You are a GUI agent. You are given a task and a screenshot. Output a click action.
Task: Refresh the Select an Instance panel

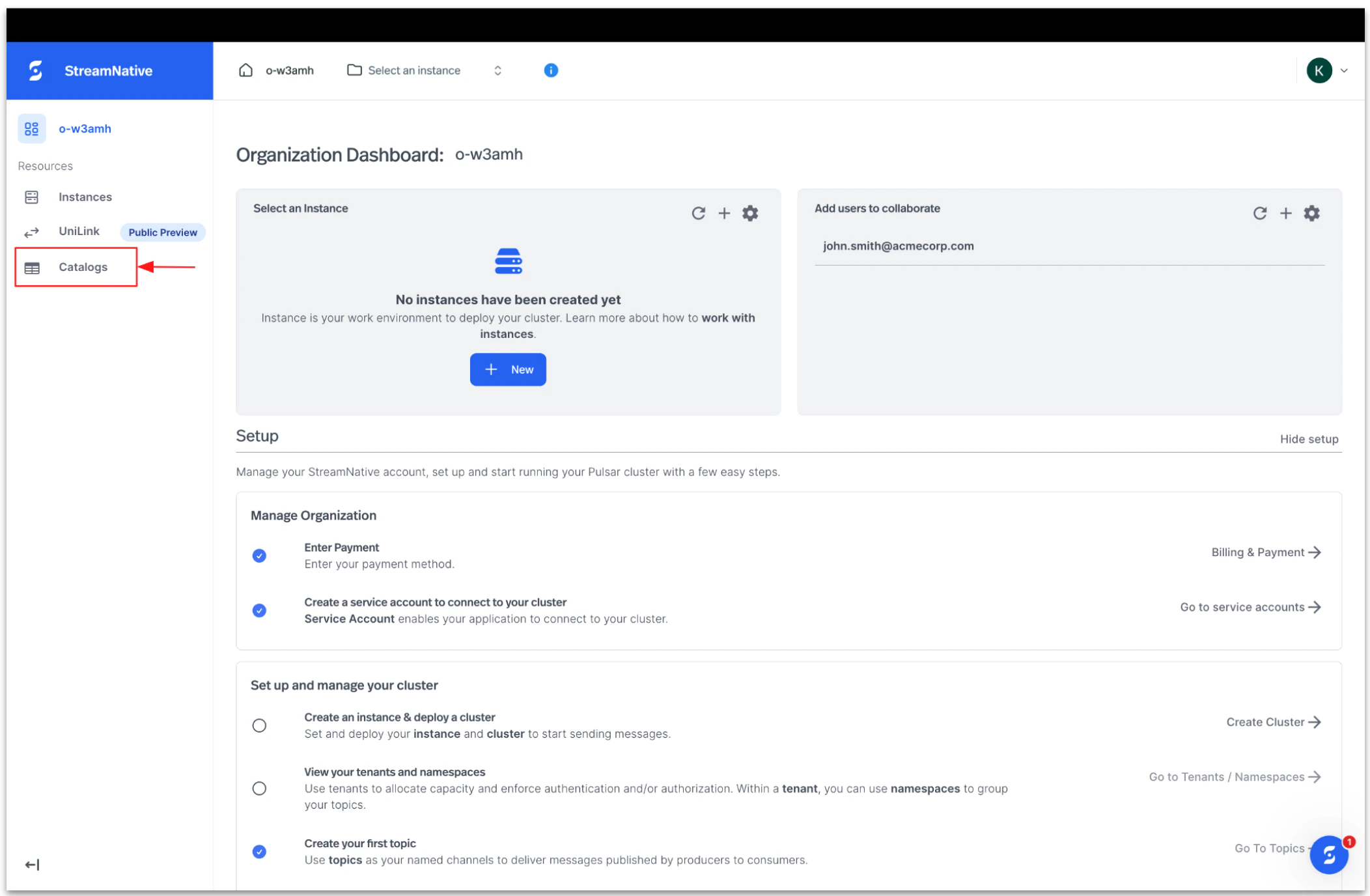pos(699,214)
